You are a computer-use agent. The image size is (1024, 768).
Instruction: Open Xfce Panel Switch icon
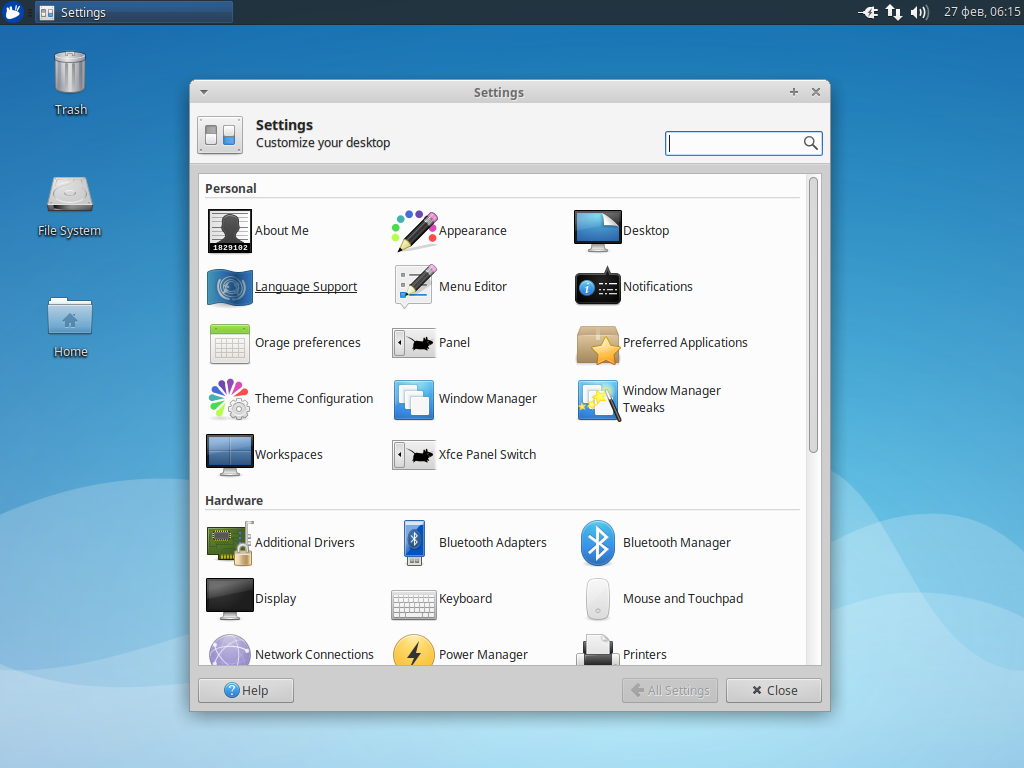pos(414,455)
